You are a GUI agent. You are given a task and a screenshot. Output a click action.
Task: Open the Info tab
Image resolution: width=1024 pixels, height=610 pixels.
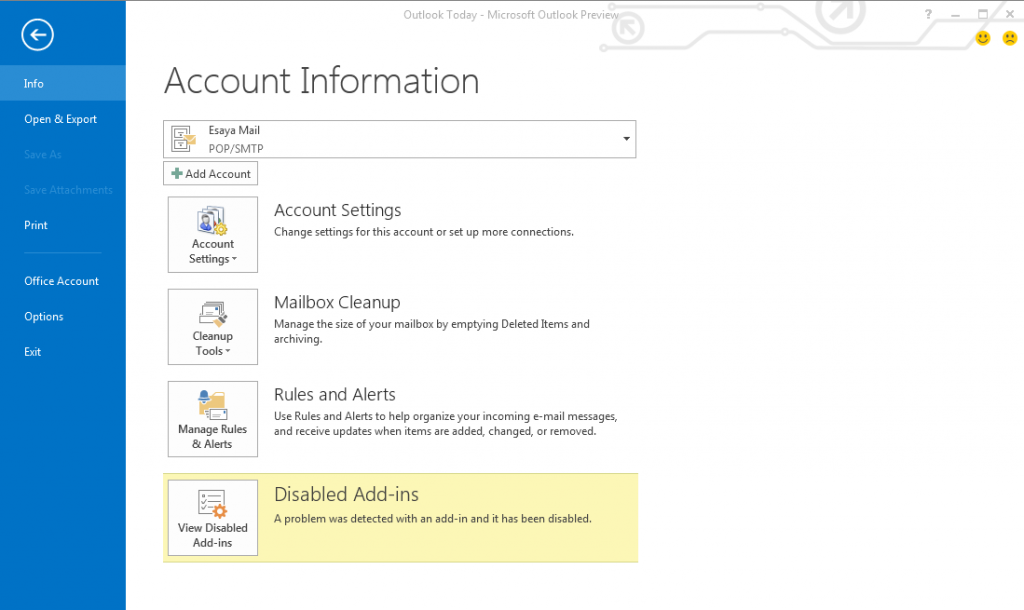click(63, 83)
